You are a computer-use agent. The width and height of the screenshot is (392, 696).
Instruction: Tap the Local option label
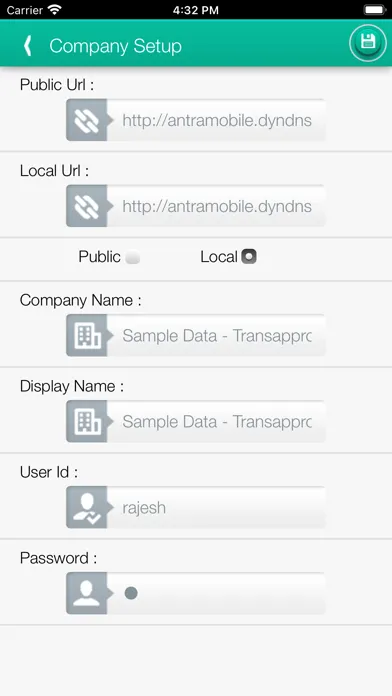[x=219, y=257]
